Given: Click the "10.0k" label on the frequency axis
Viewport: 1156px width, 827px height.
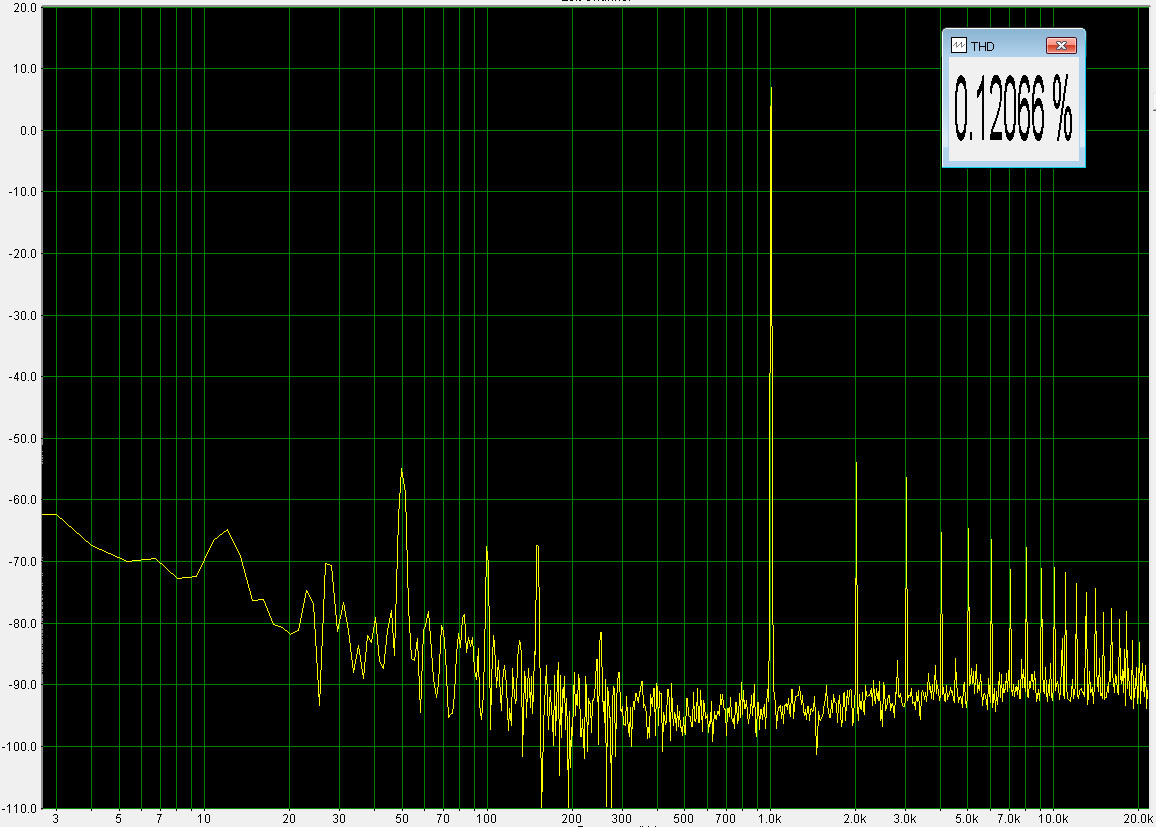Looking at the screenshot, I should pos(1054,818).
